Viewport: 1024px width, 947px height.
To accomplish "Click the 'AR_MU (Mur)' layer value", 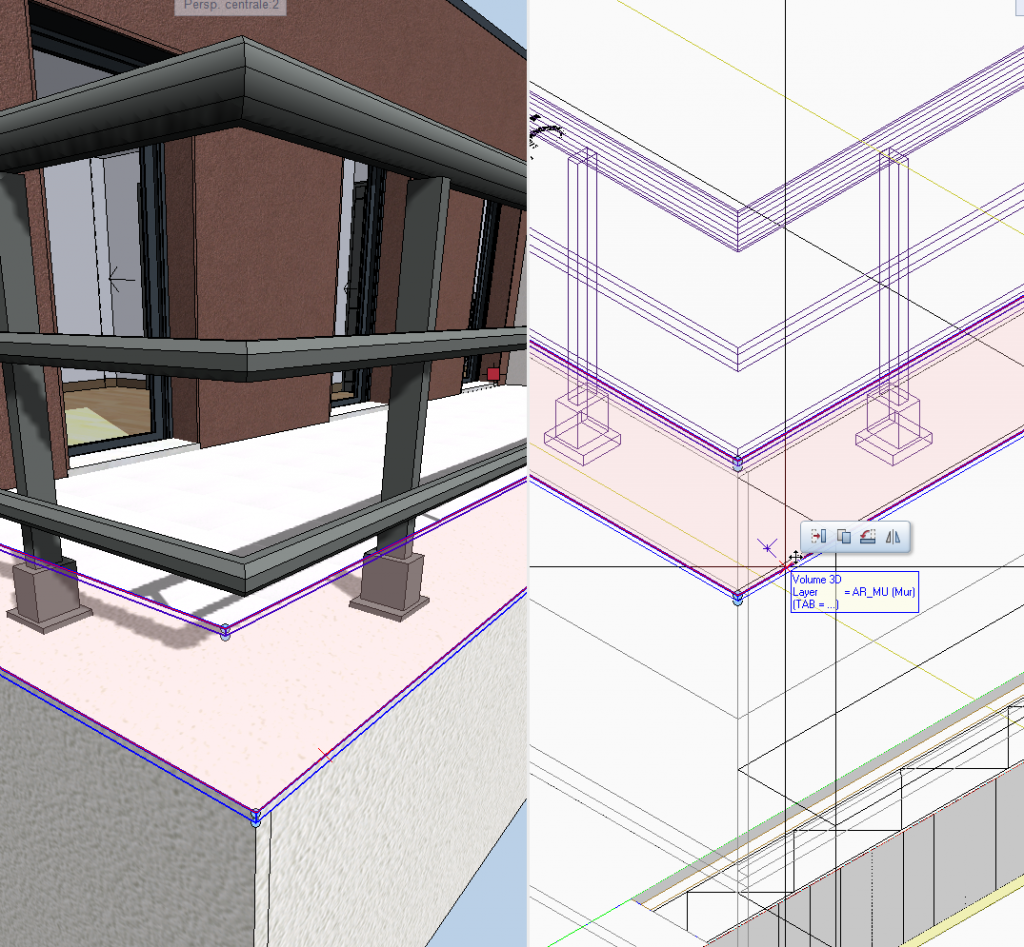I will 883,592.
